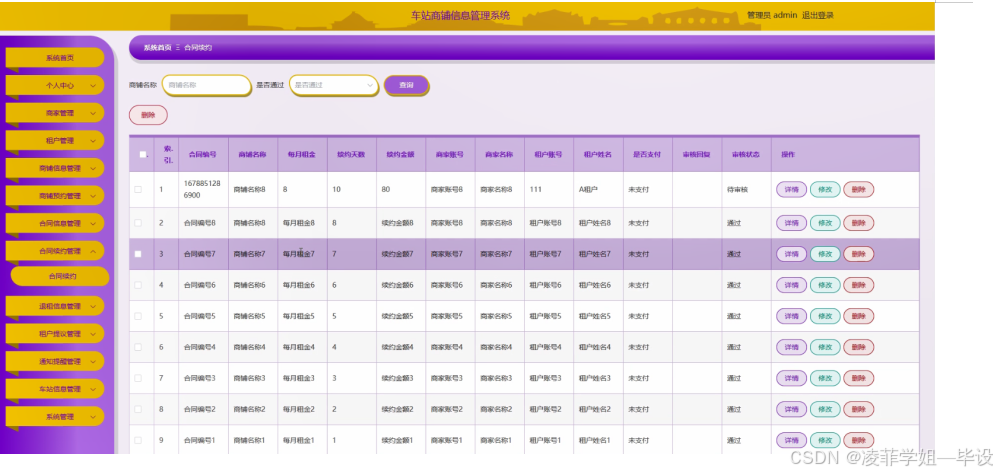Click 修改 for the 合同编号4 row
The width and height of the screenshot is (997, 475).
(x=825, y=347)
